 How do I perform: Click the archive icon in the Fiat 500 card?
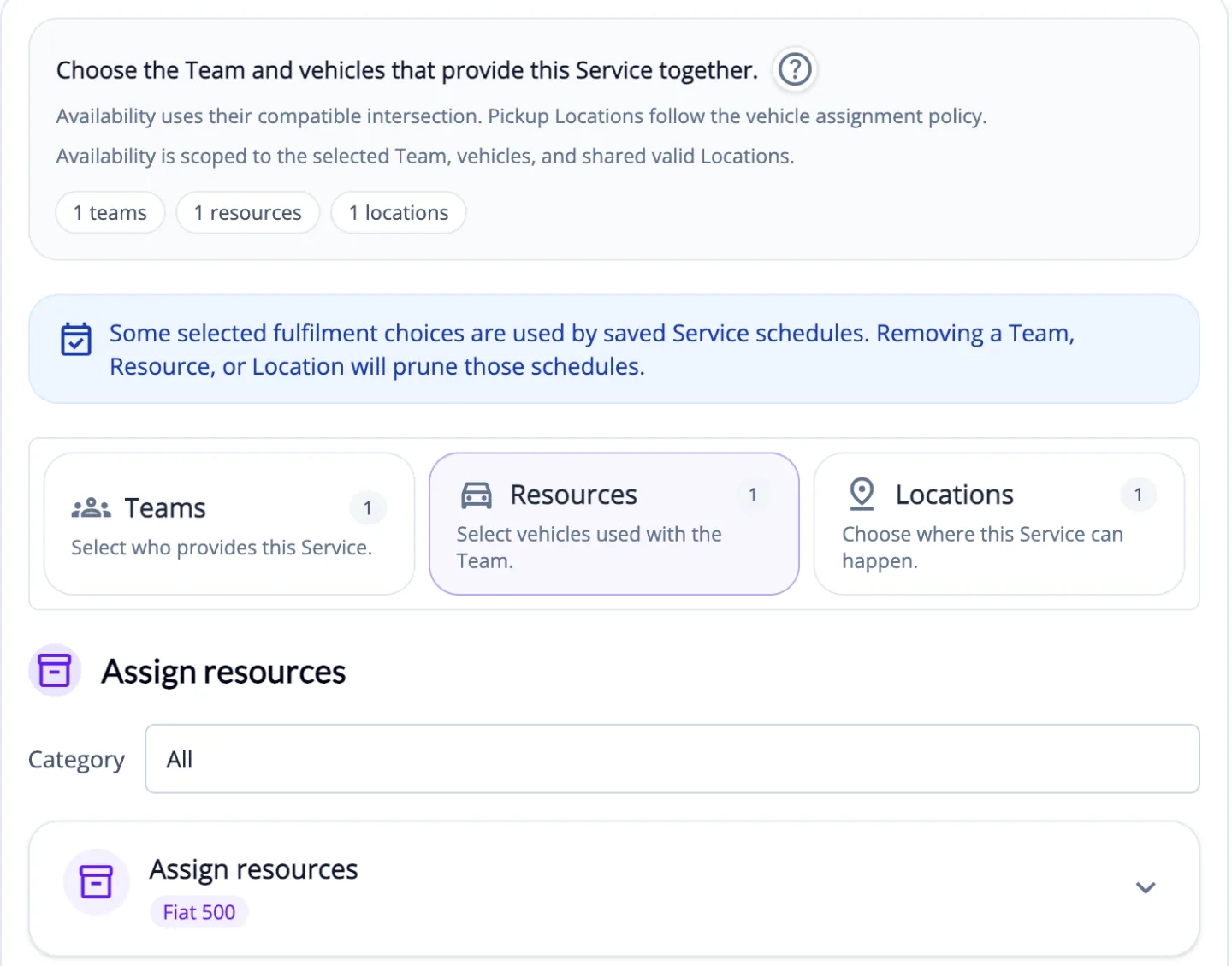(x=97, y=881)
